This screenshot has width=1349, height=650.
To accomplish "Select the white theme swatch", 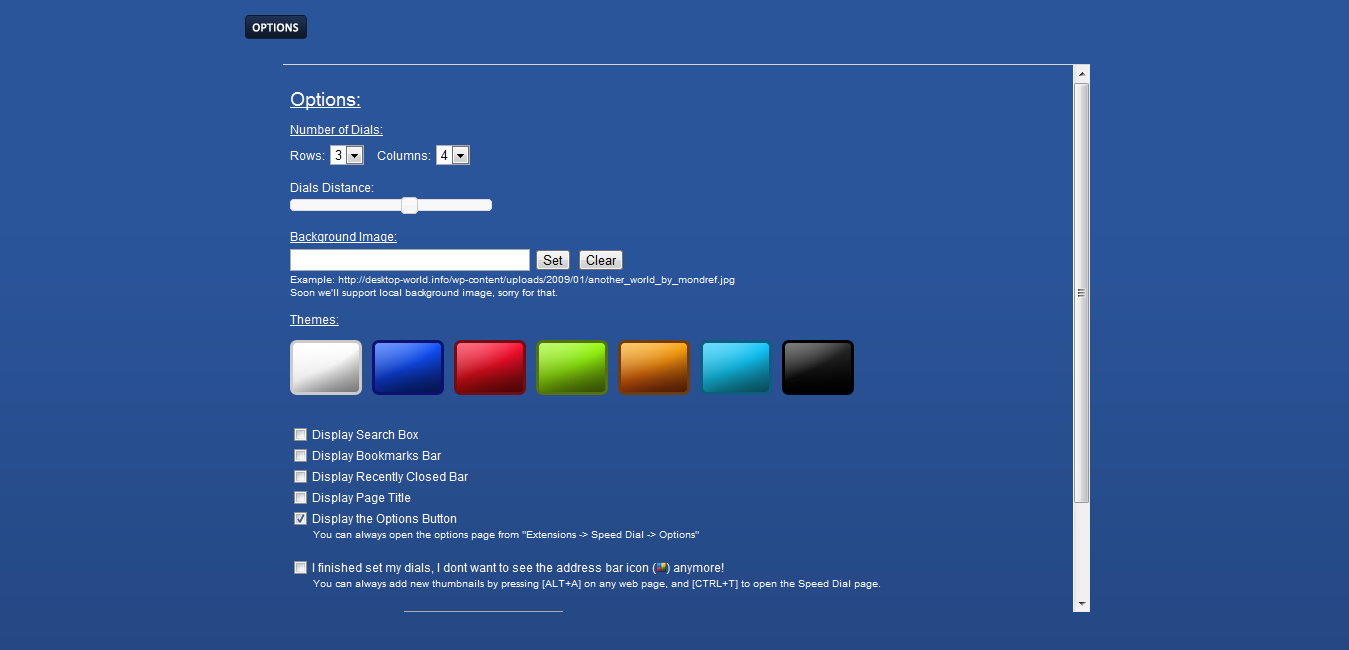I will (x=326, y=368).
